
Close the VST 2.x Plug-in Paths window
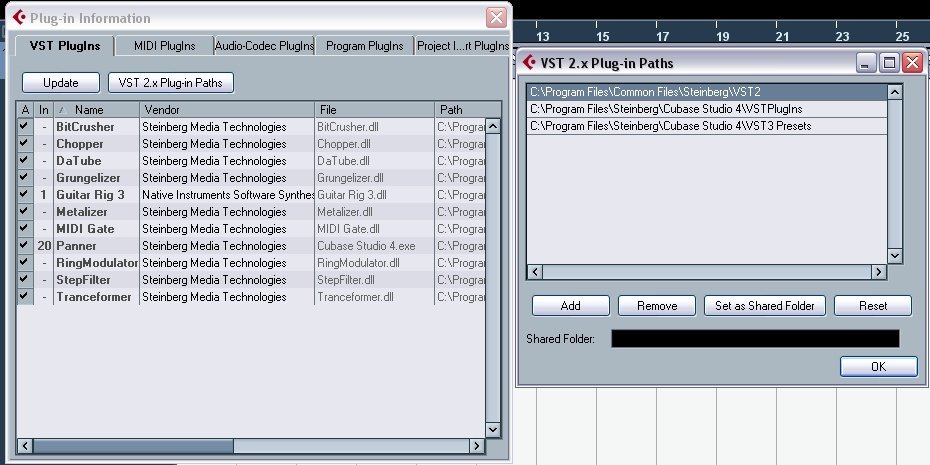pos(912,62)
